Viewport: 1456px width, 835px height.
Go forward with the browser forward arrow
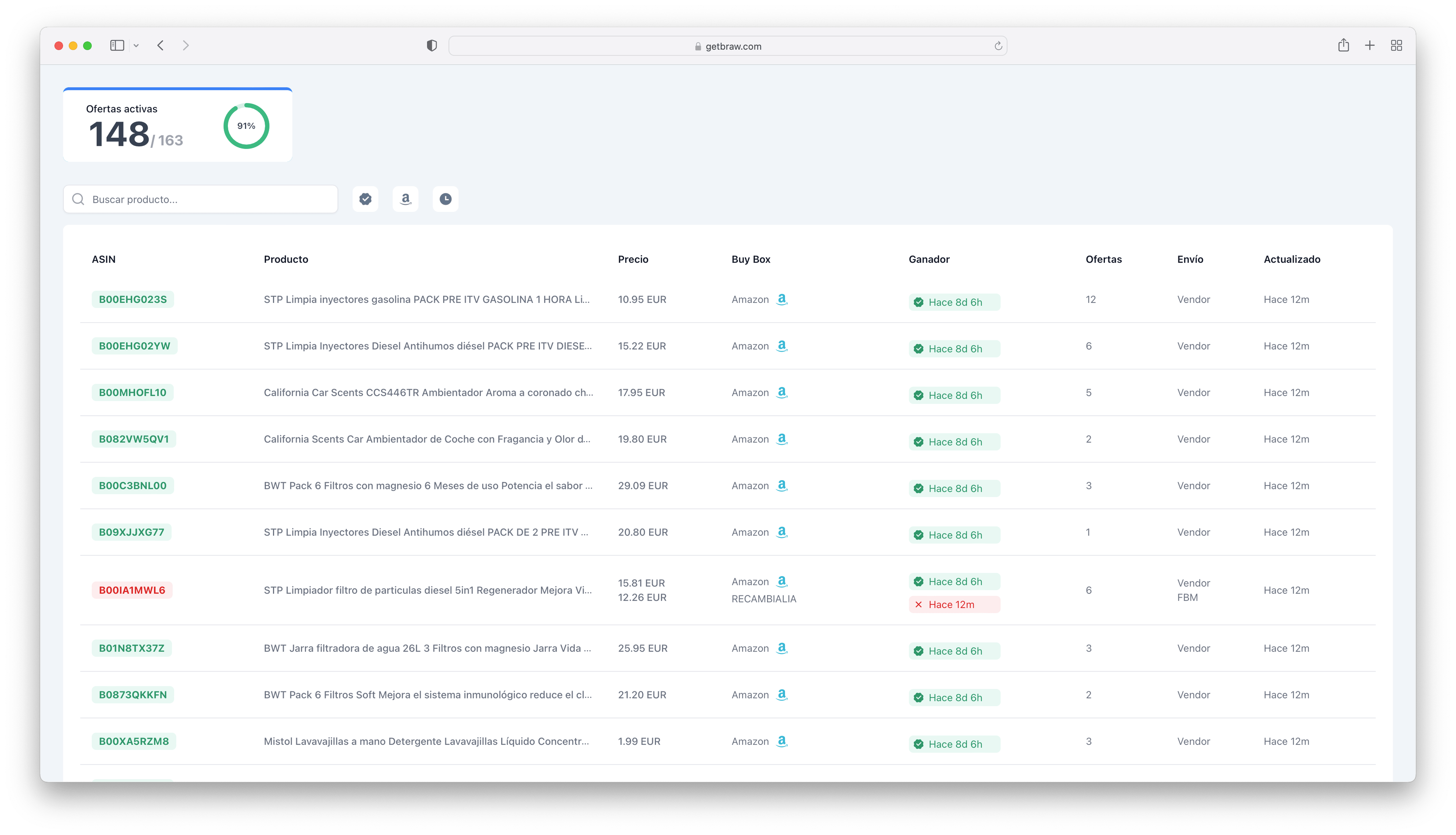(185, 45)
